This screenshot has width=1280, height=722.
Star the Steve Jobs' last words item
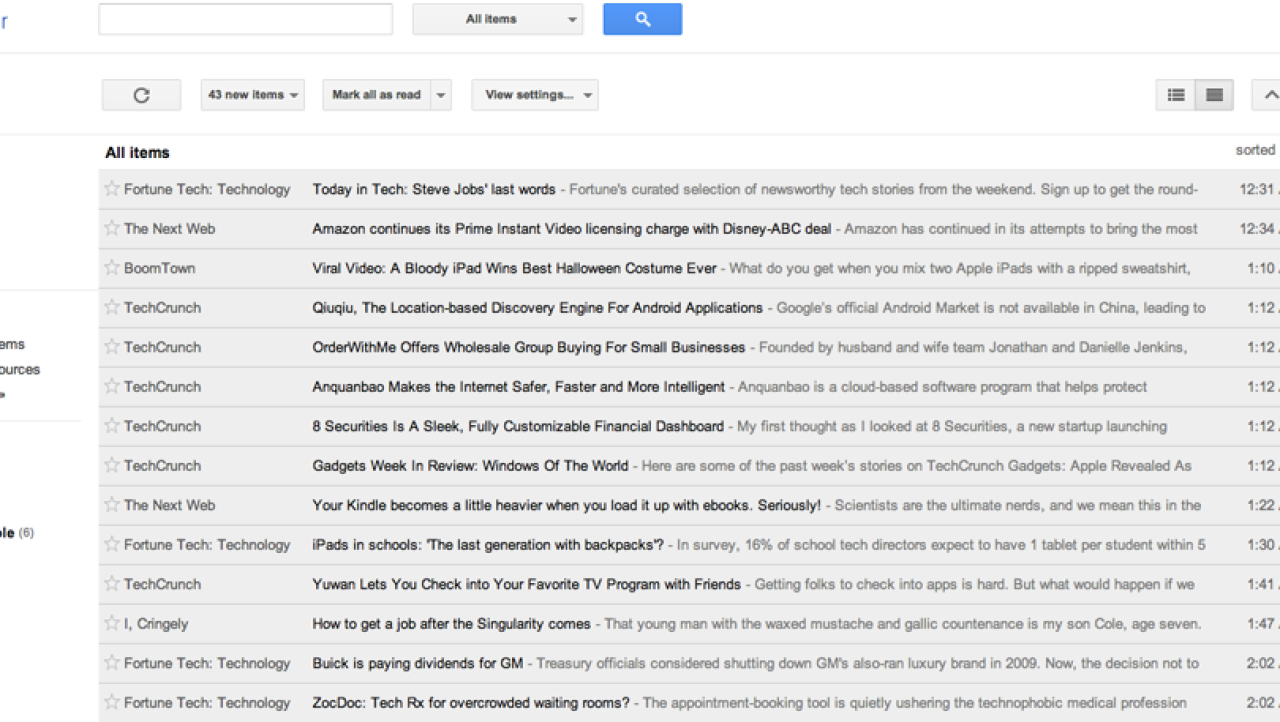pyautogui.click(x=112, y=189)
